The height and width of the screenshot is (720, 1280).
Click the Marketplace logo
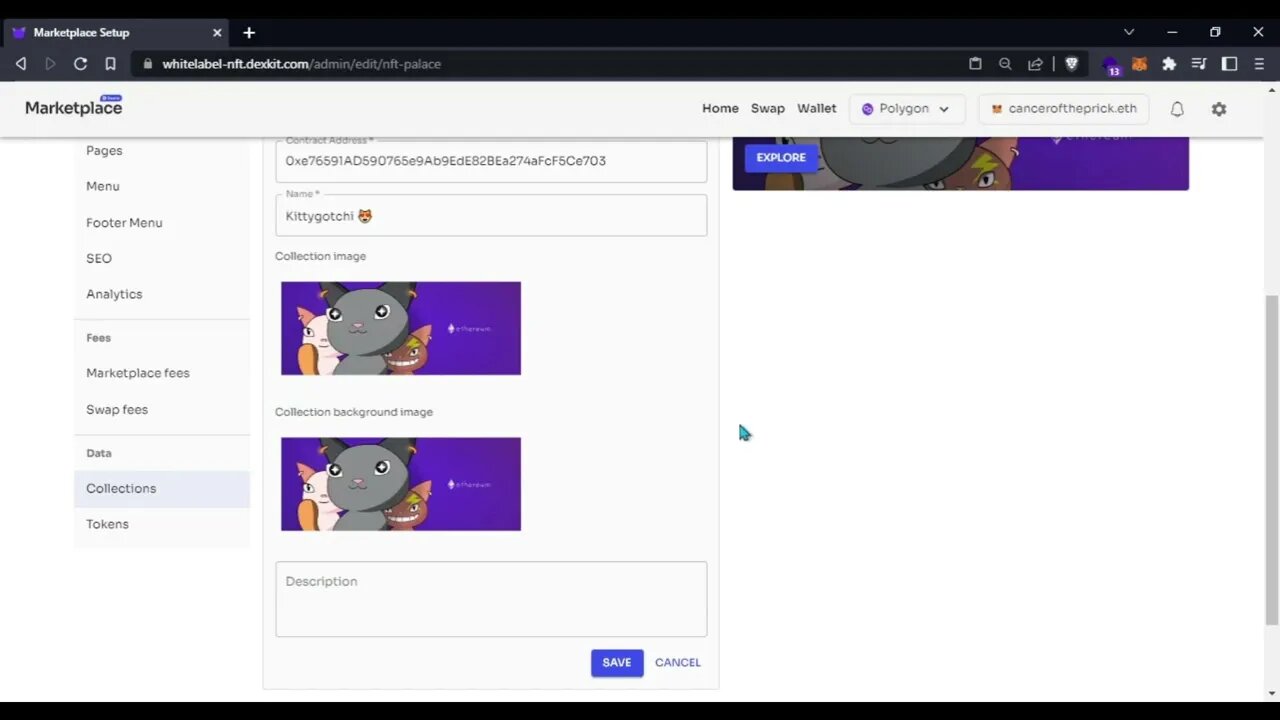pos(74,107)
